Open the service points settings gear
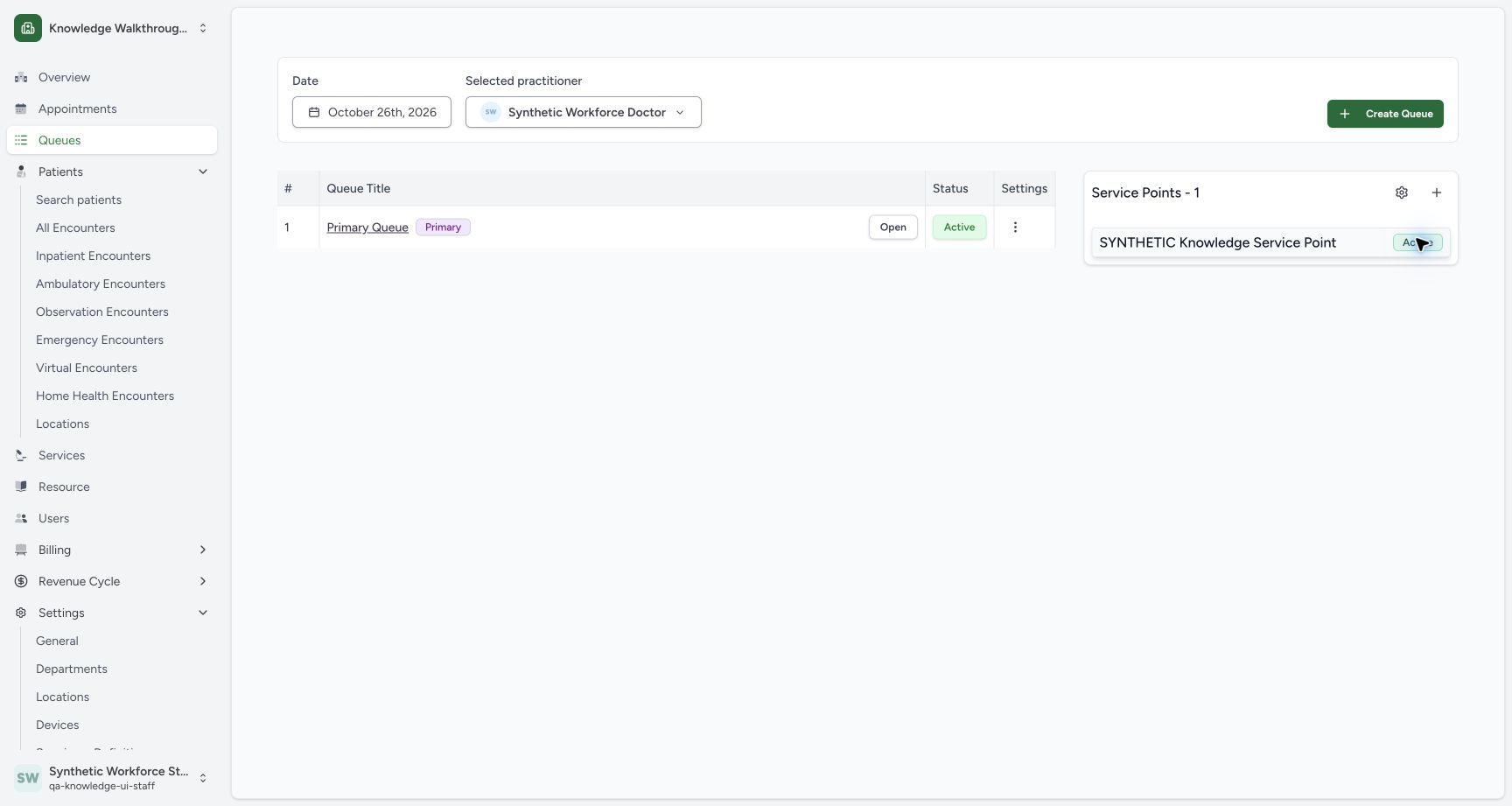Screen dimensions: 1512x806 tap(1402, 193)
